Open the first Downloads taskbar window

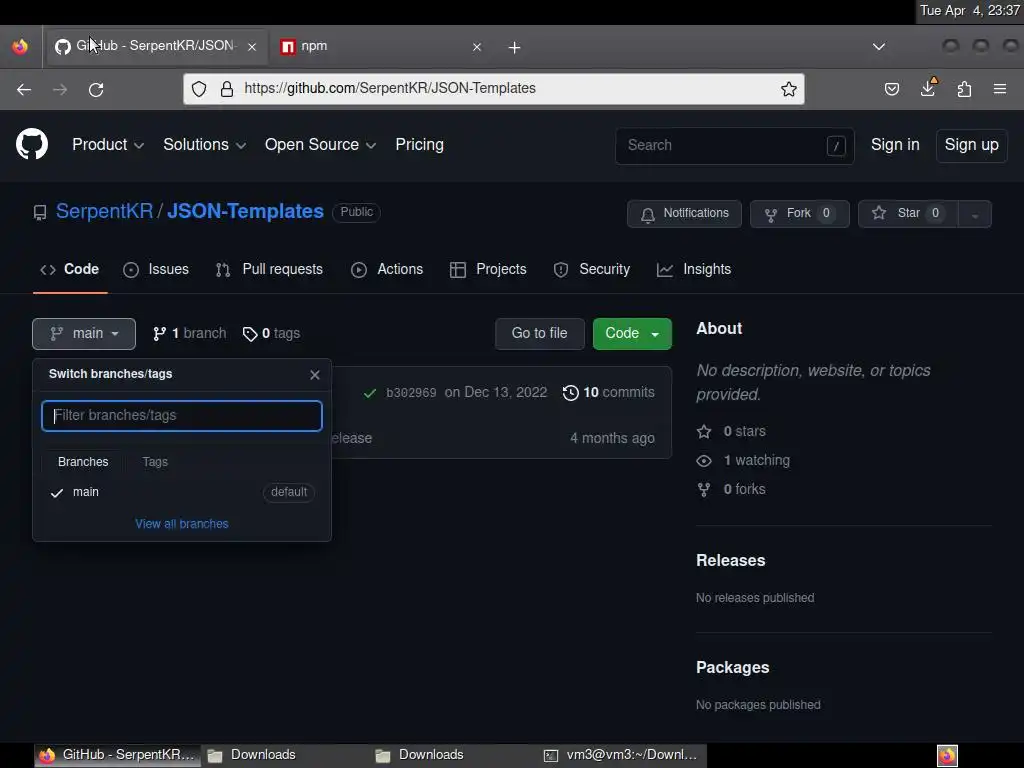(285, 756)
